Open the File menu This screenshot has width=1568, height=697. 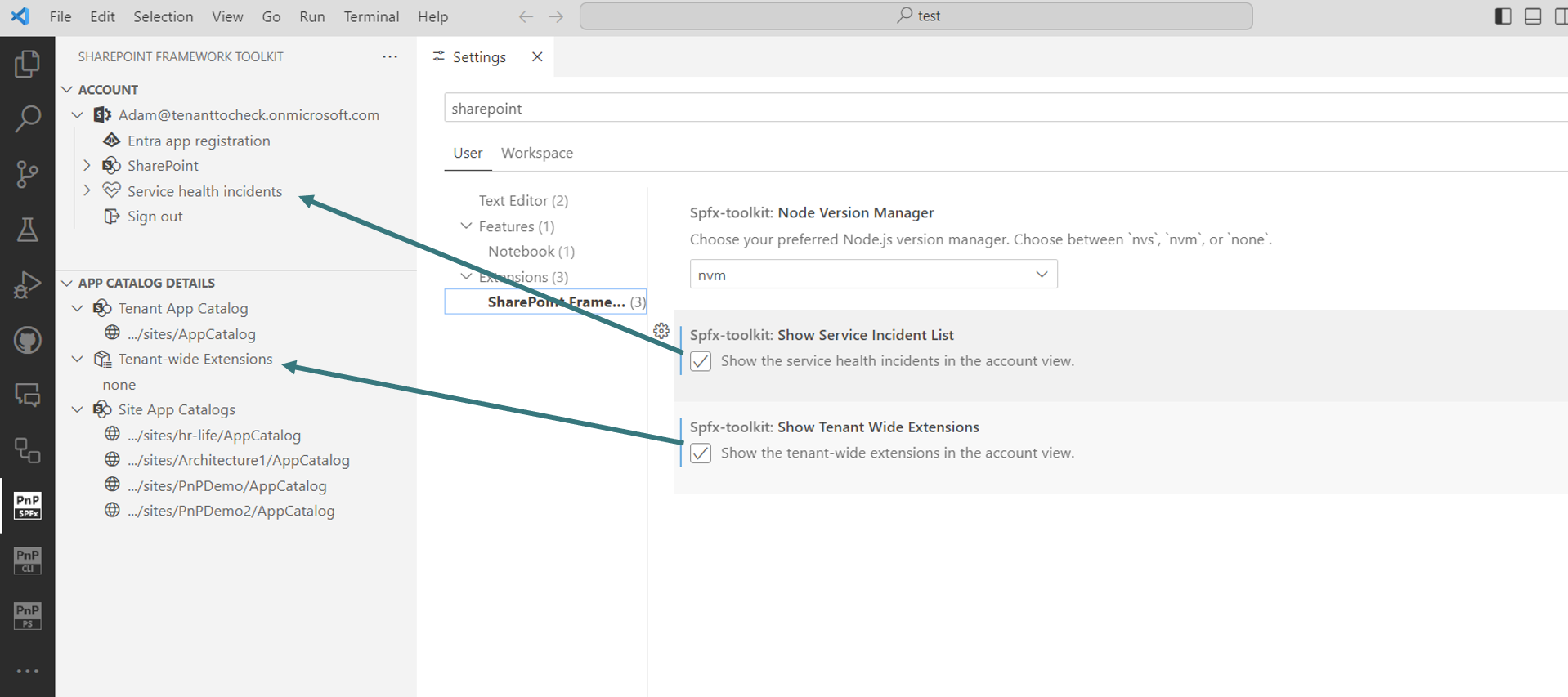click(x=60, y=16)
